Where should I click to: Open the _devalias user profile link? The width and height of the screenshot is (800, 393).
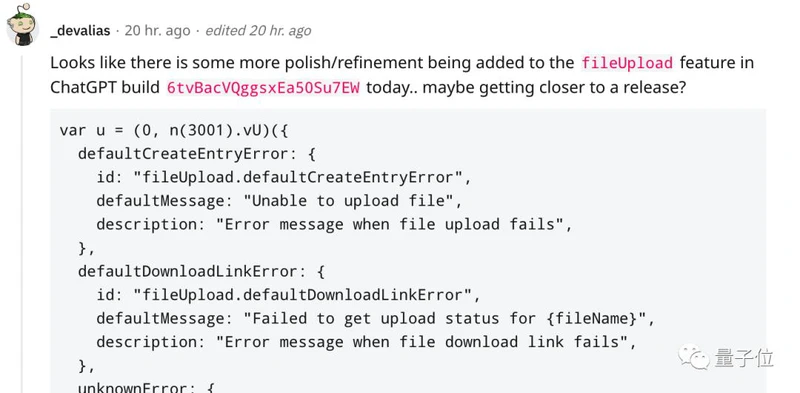coord(81,31)
